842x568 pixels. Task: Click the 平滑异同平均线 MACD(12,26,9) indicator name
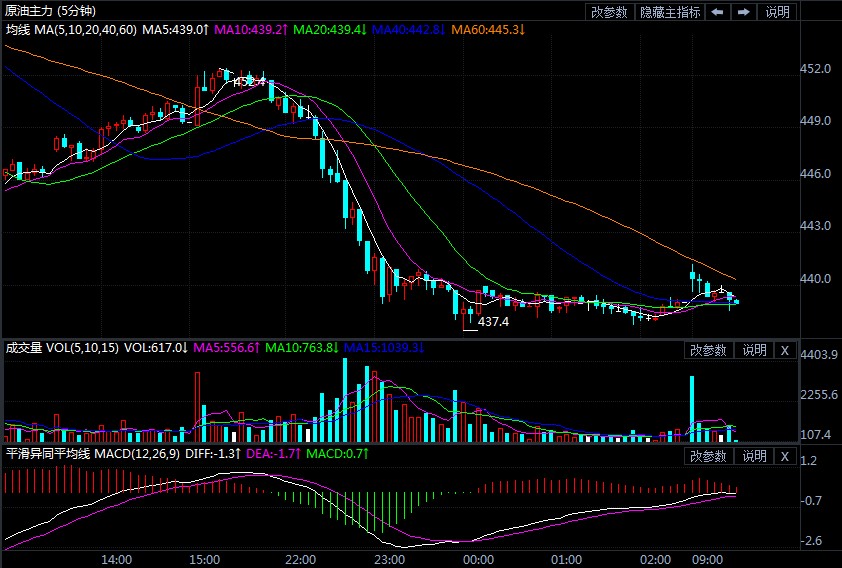tap(91, 454)
